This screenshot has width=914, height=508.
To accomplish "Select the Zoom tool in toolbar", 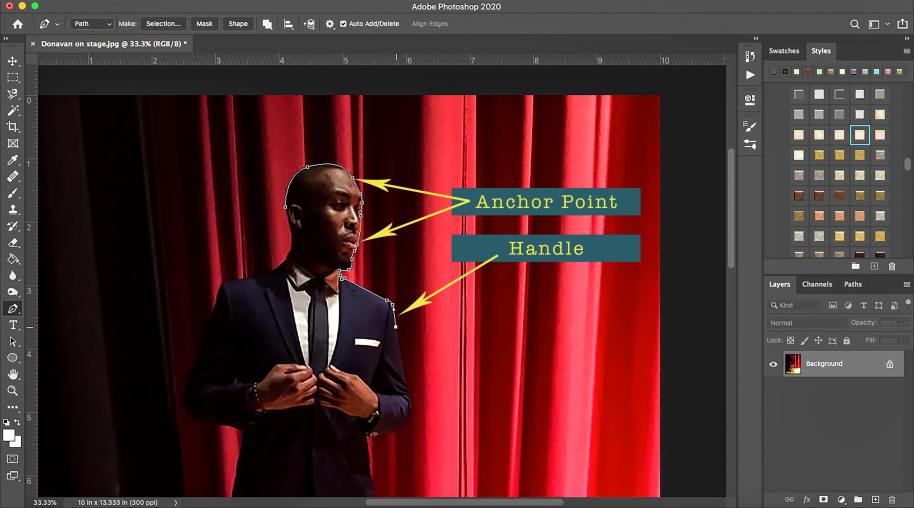I will point(13,390).
